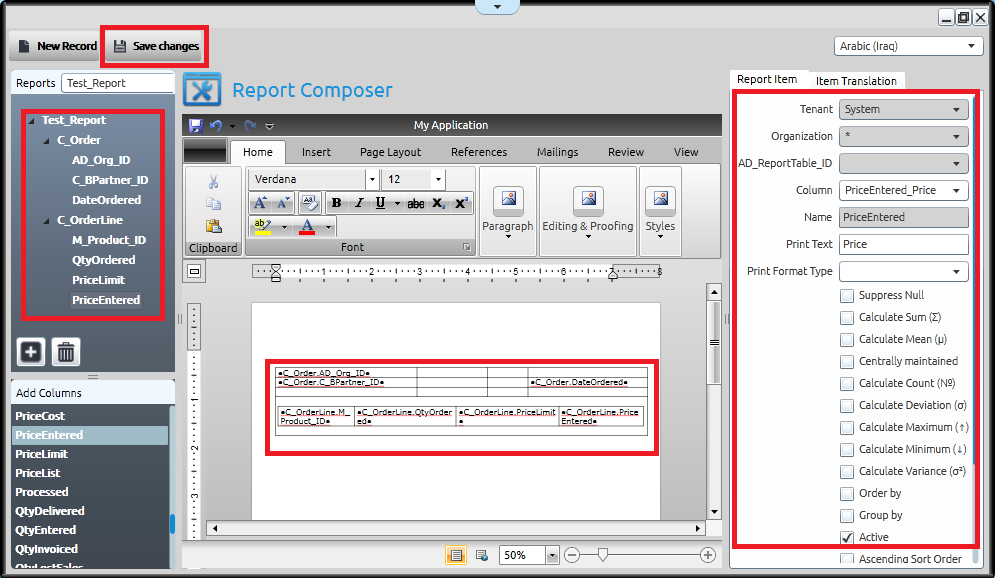Toggle bold formatting in the Font group

point(336,203)
